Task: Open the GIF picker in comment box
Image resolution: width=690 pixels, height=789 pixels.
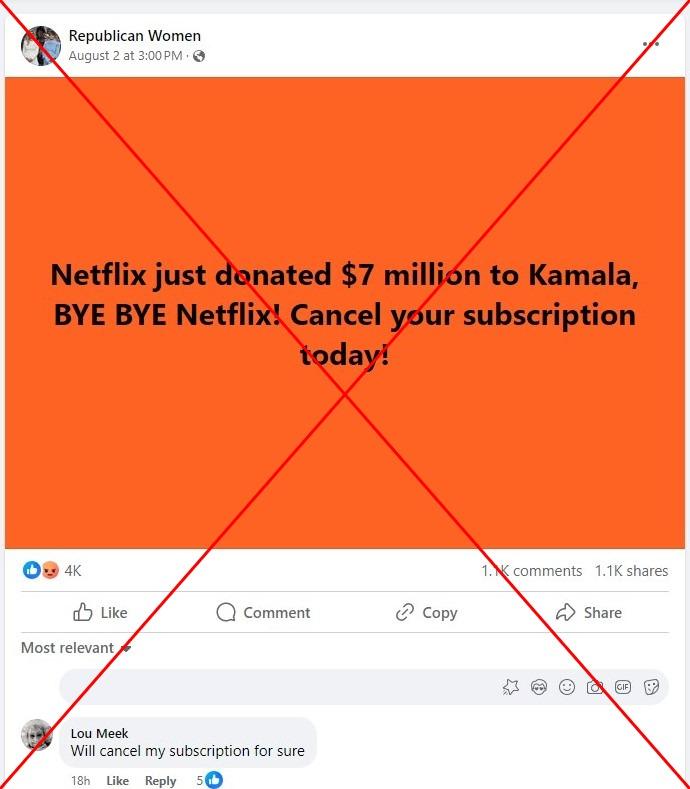Action: [623, 687]
